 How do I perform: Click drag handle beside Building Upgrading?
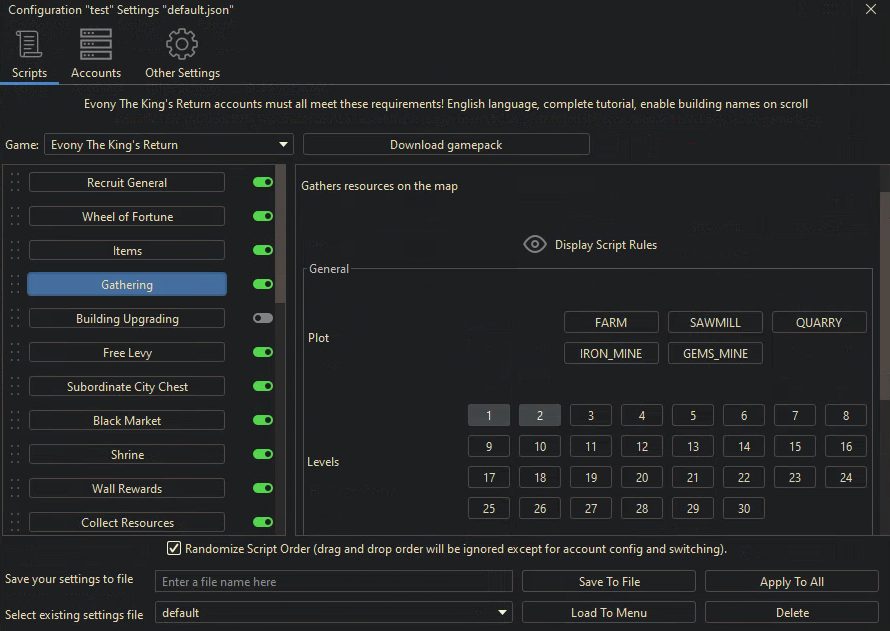point(15,319)
